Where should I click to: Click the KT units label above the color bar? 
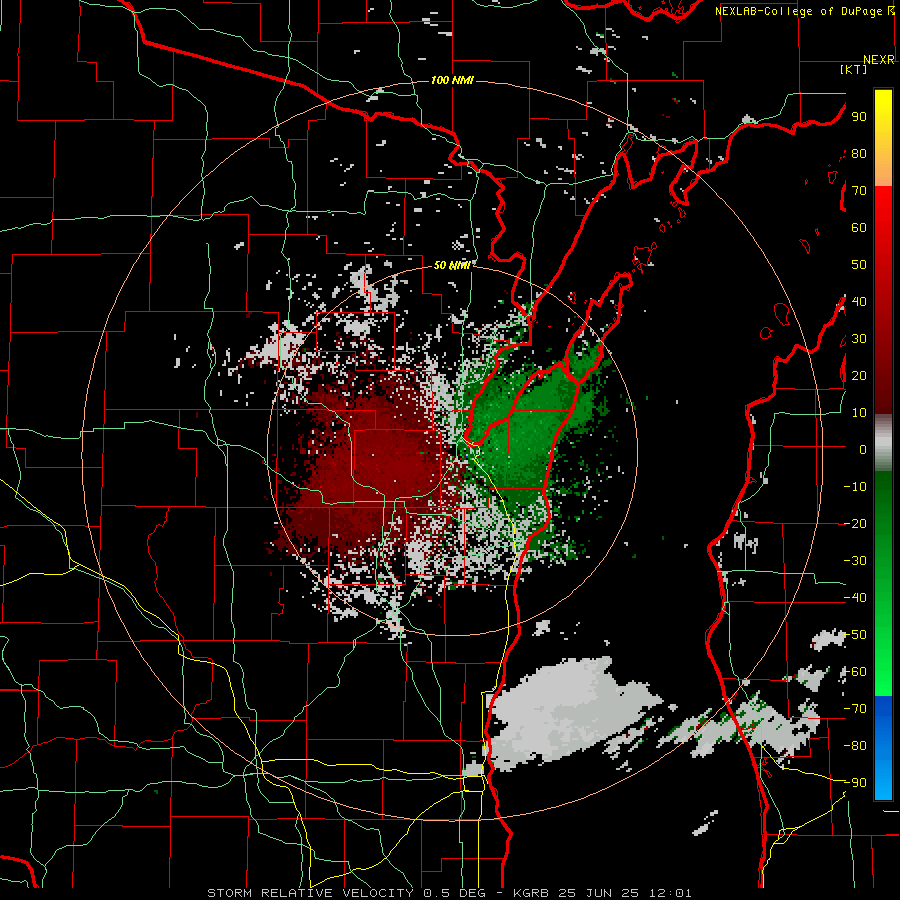pos(854,69)
